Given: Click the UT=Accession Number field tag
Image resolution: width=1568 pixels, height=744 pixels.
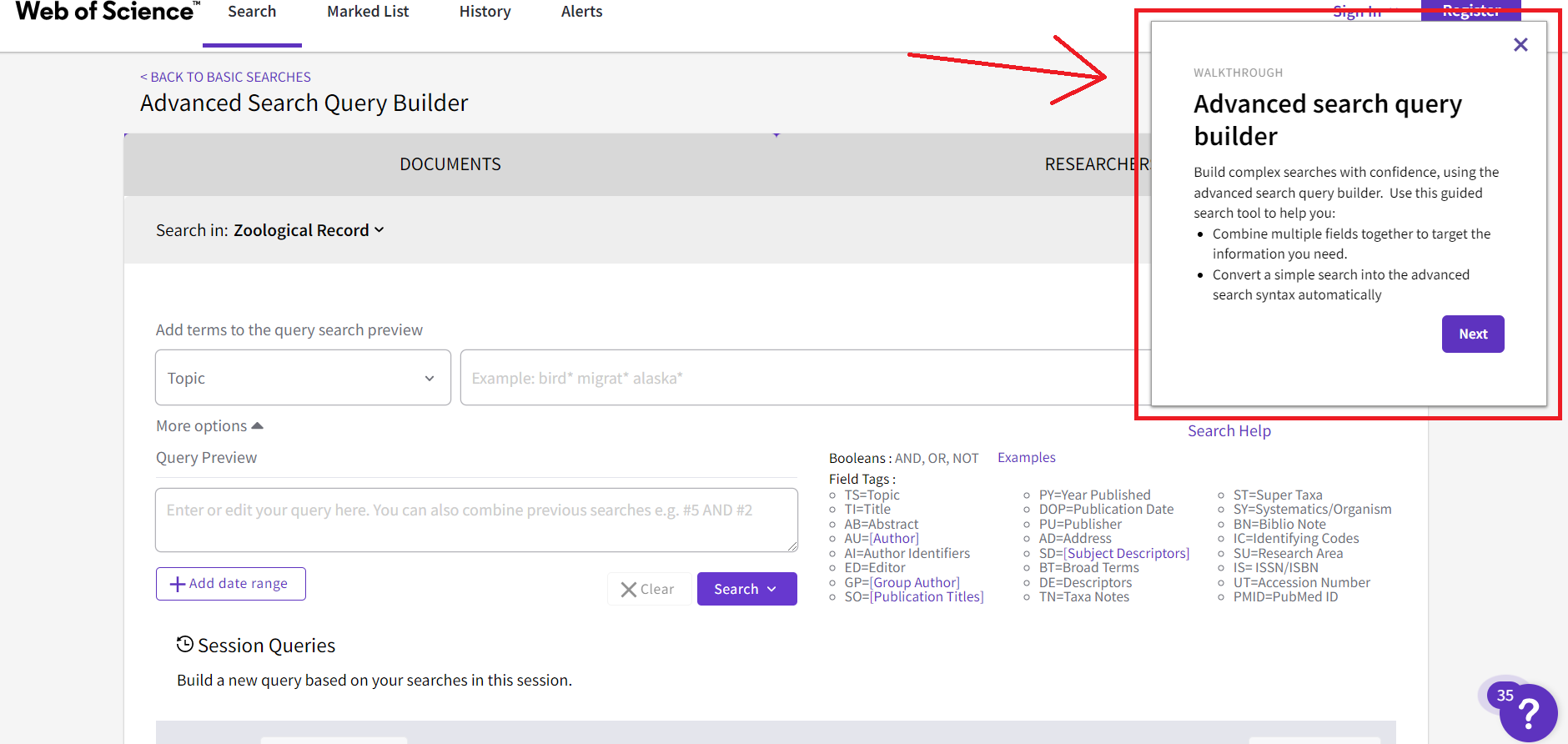Looking at the screenshot, I should point(1301,582).
